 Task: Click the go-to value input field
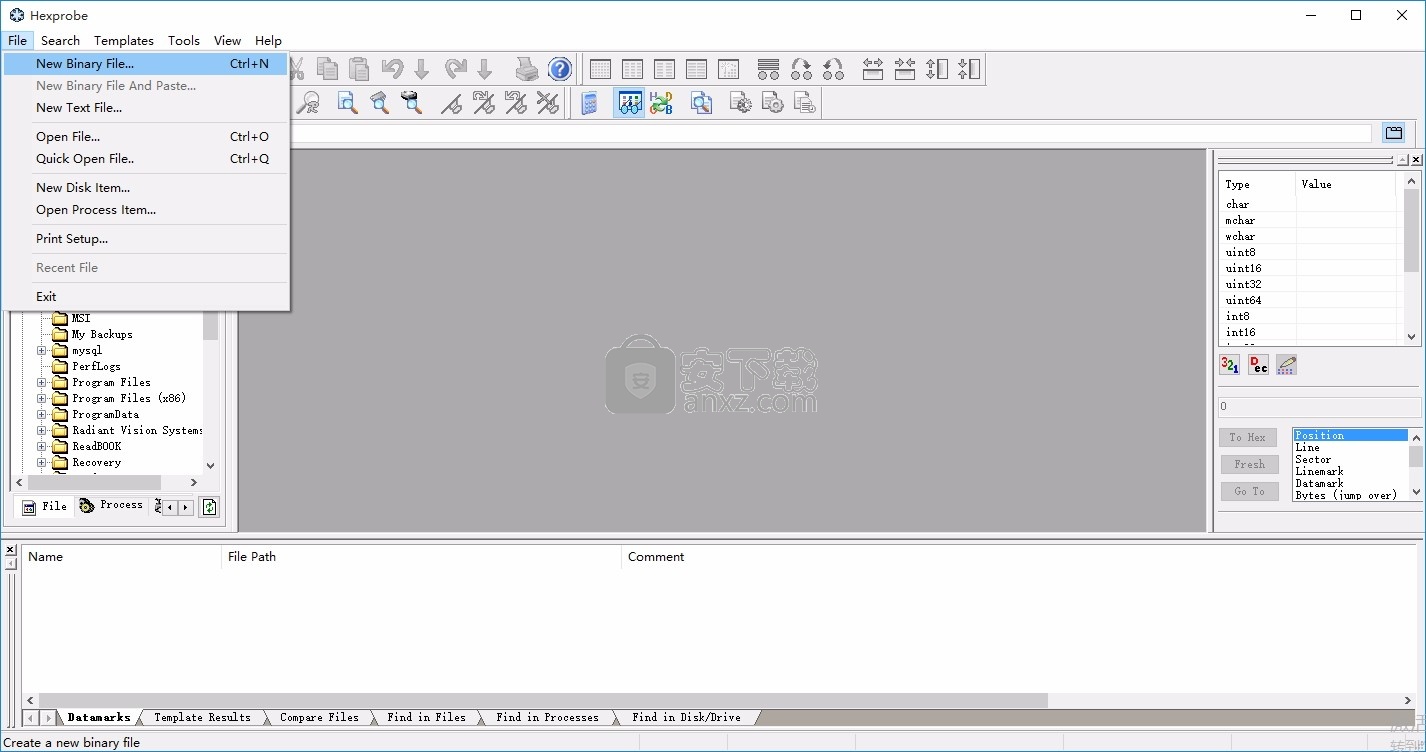pos(1319,407)
